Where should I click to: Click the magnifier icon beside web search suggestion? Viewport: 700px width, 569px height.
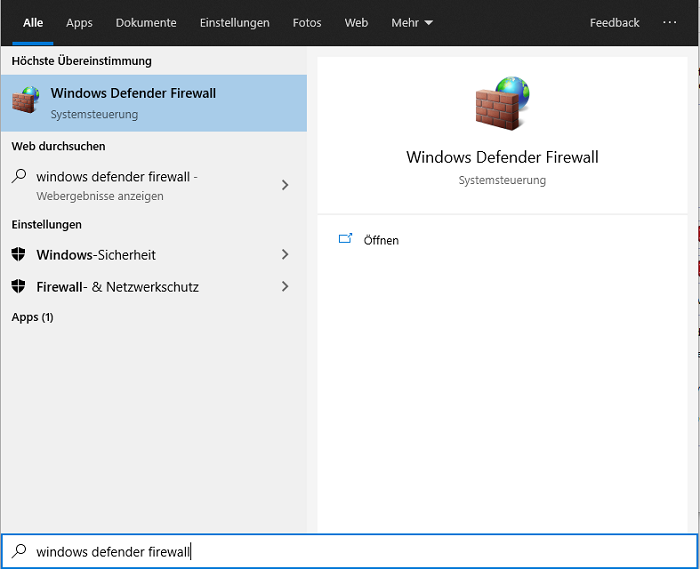point(19,176)
